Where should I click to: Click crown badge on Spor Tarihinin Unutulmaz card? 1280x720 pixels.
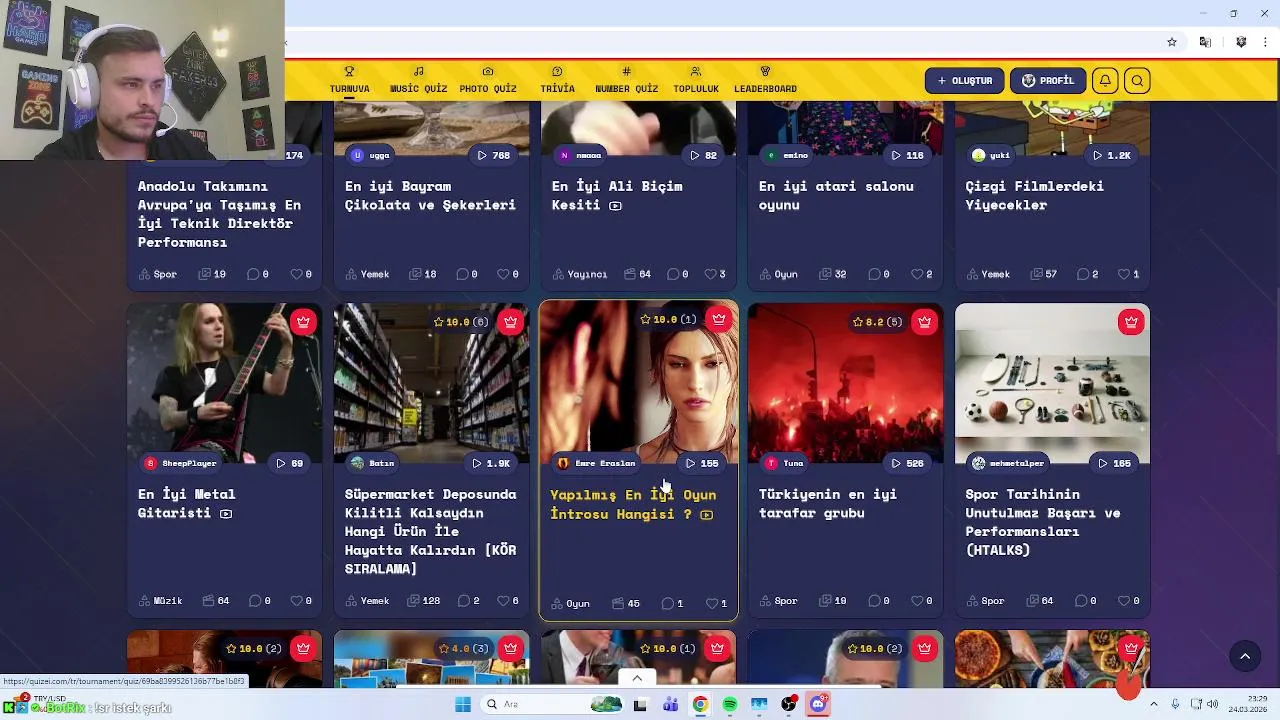coord(1131,322)
